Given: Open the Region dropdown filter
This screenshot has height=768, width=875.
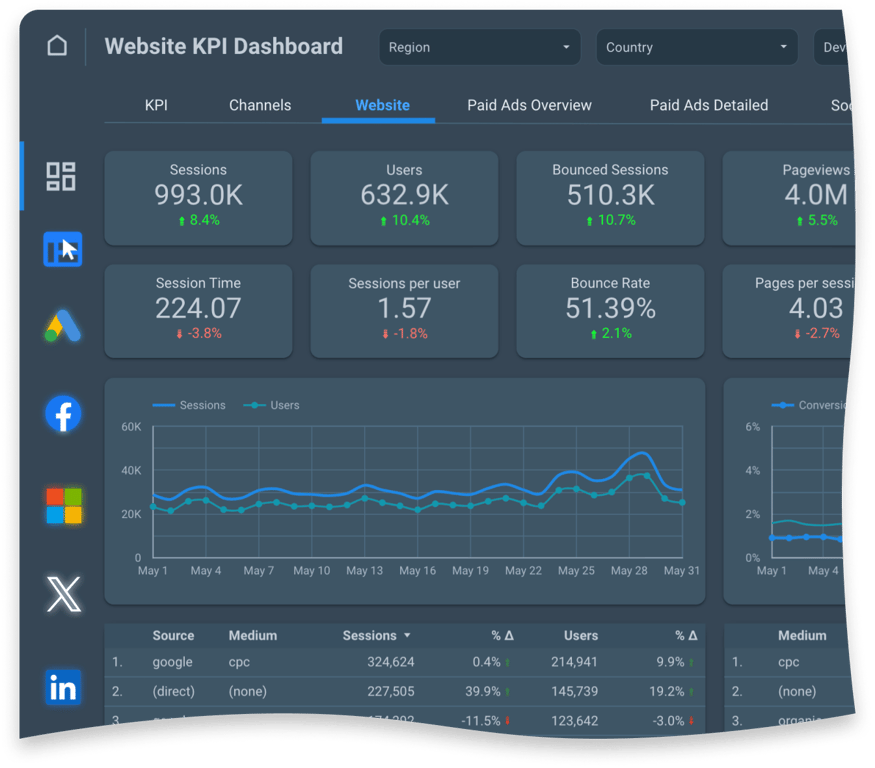Looking at the screenshot, I should (479, 47).
